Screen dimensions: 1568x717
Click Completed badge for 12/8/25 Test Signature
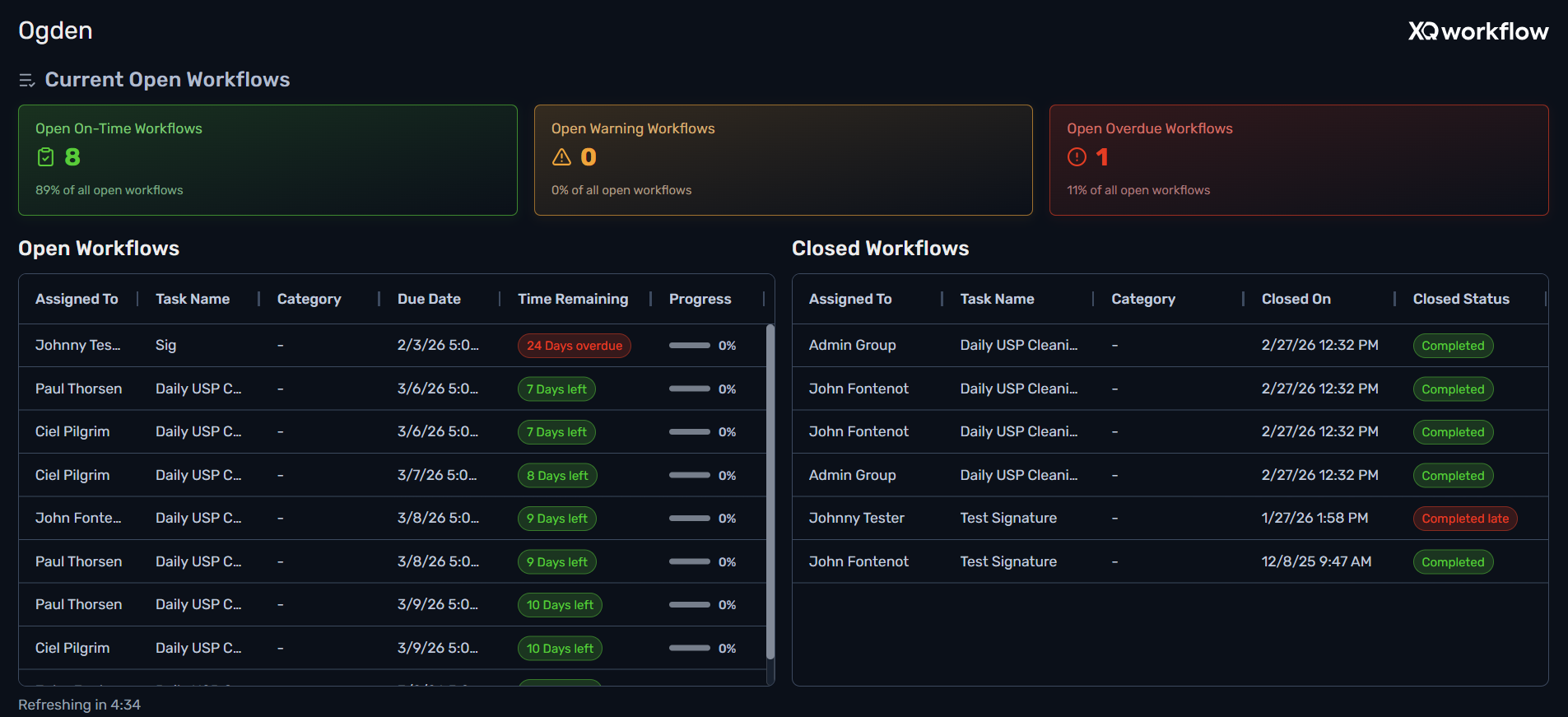1453,562
